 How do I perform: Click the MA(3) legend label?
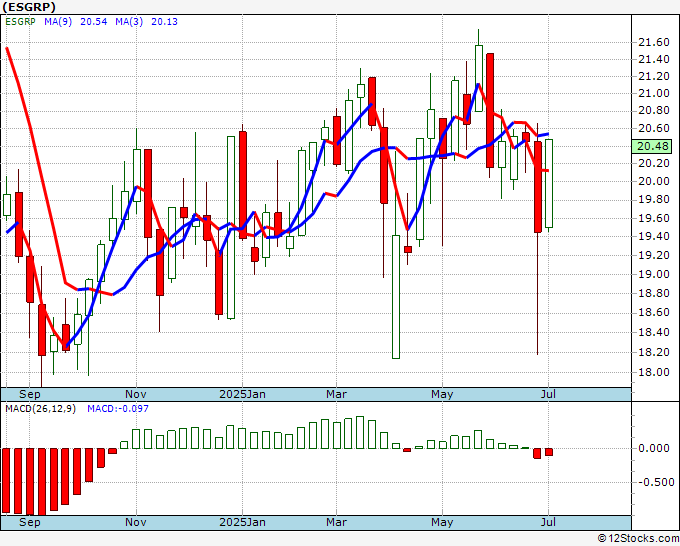(x=129, y=22)
